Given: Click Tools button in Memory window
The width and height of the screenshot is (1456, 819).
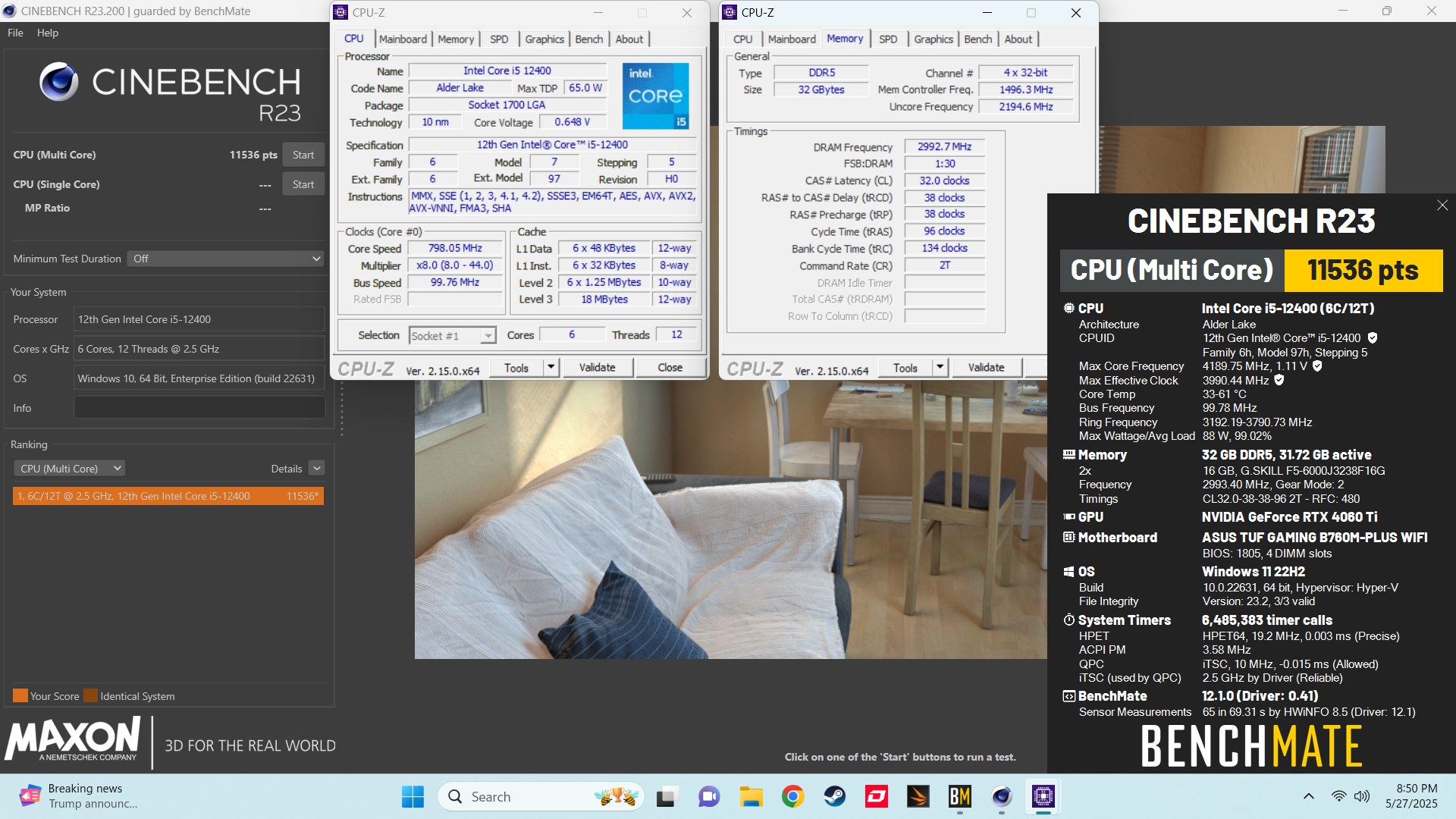Looking at the screenshot, I should (905, 368).
